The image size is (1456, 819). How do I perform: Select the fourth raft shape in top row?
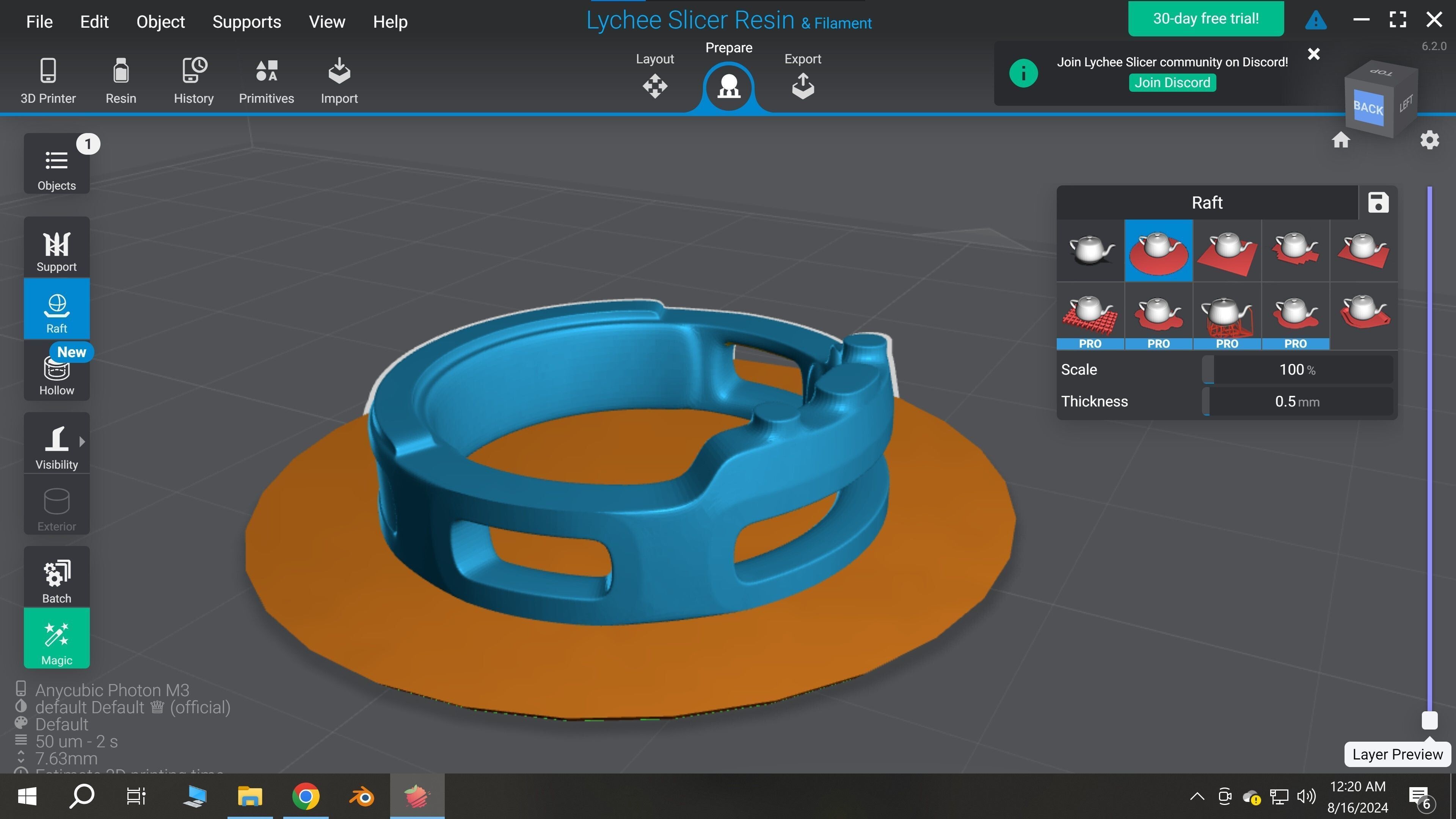pyautogui.click(x=1296, y=250)
